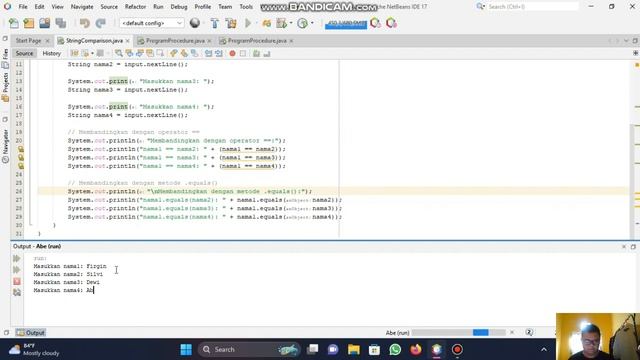Click the Build Project hammer icon
This screenshot has width=640, height=360.
tap(215, 23)
